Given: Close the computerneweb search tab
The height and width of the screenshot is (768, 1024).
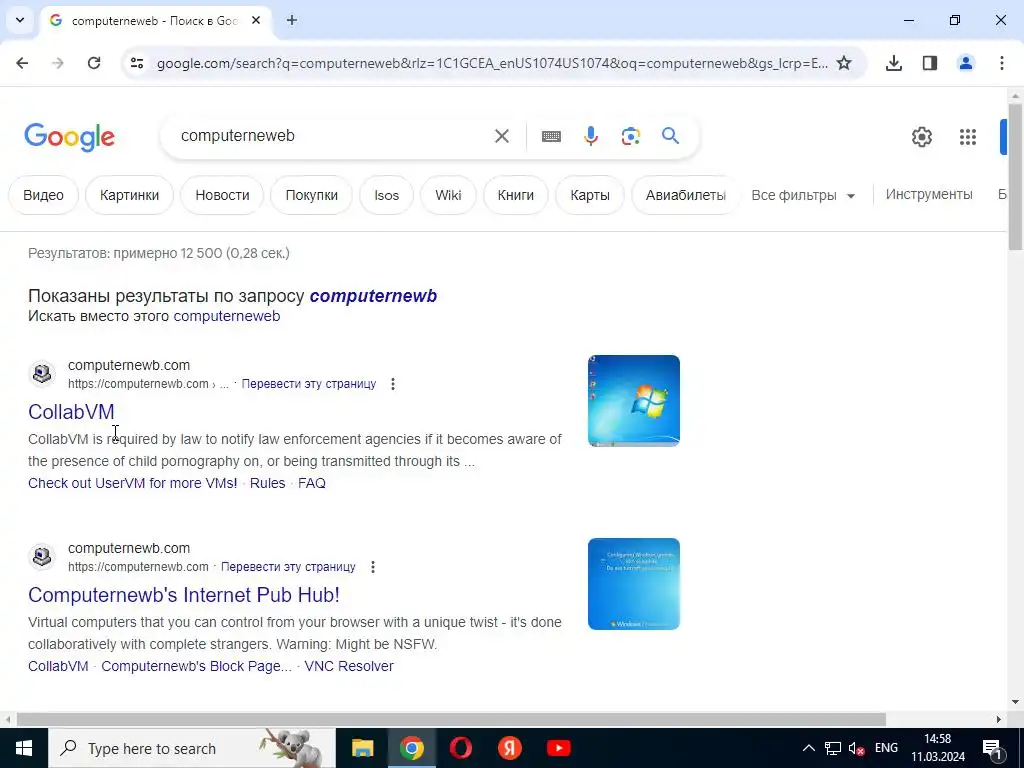Looking at the screenshot, I should [256, 20].
